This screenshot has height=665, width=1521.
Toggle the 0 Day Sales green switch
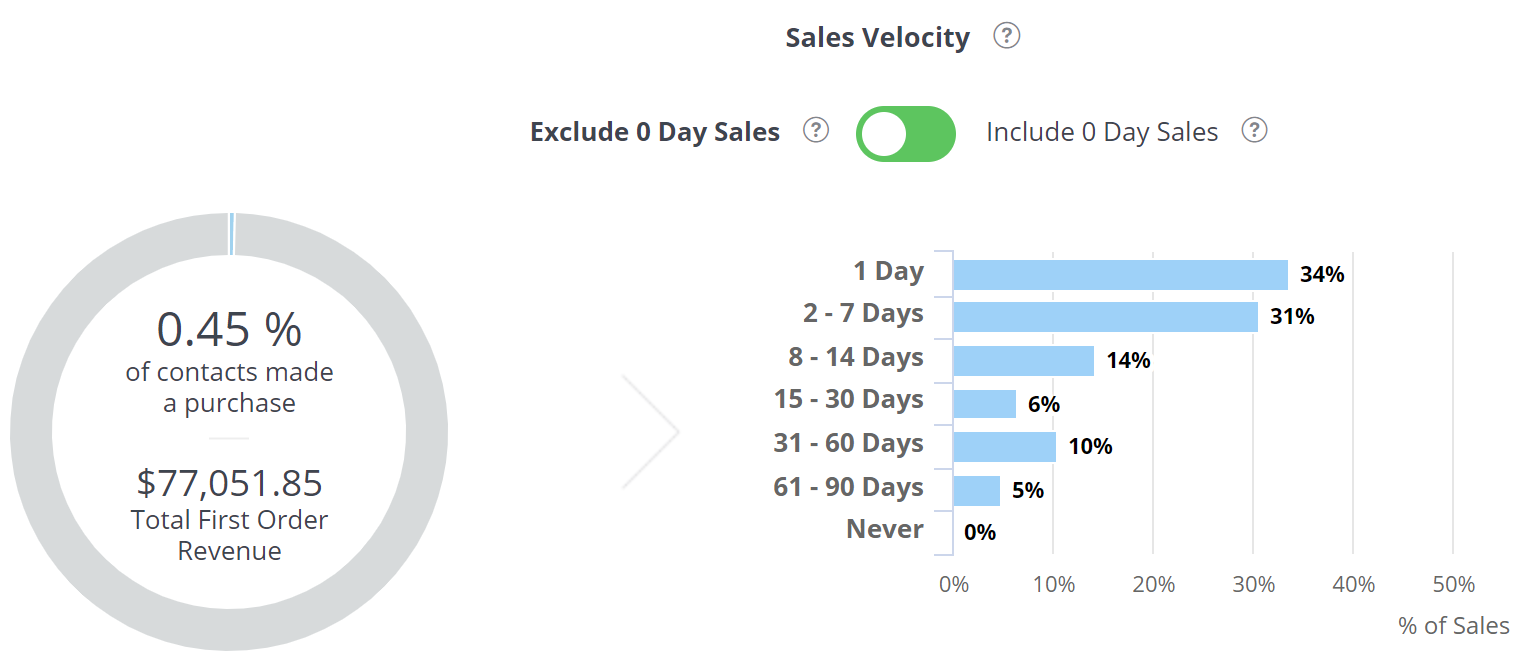click(905, 134)
